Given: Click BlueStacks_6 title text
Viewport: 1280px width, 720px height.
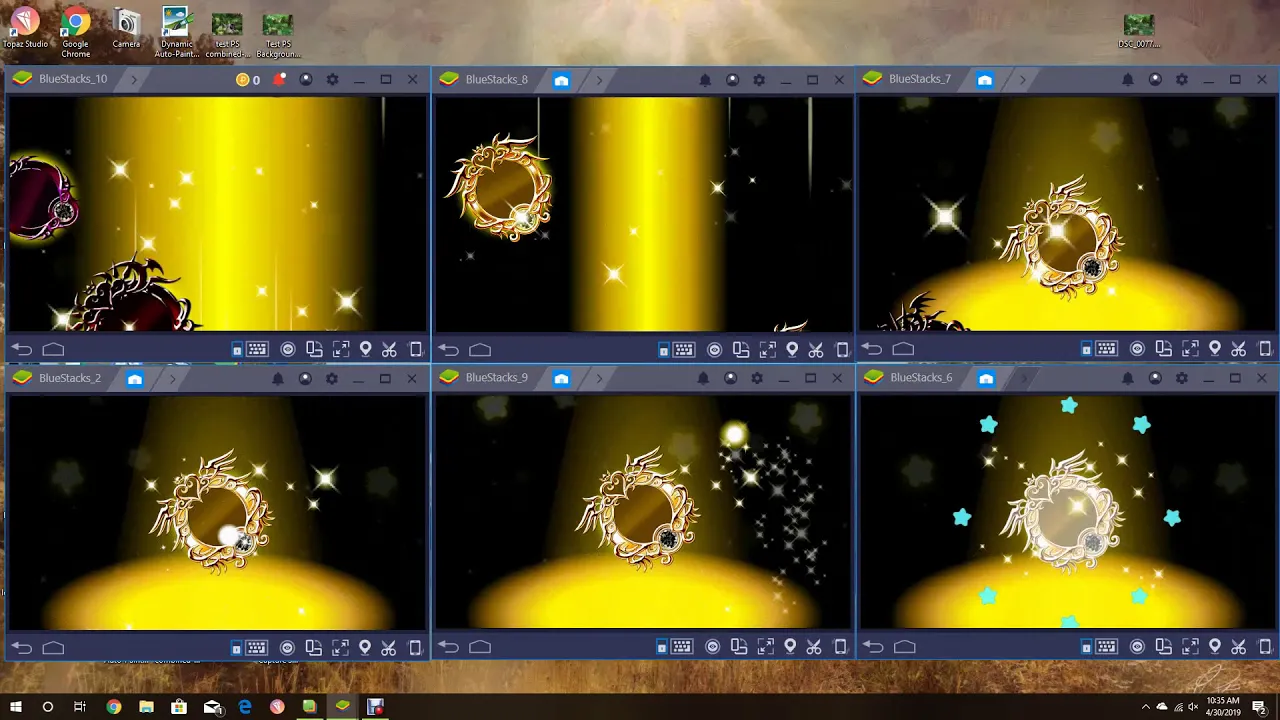Looking at the screenshot, I should [x=921, y=378].
